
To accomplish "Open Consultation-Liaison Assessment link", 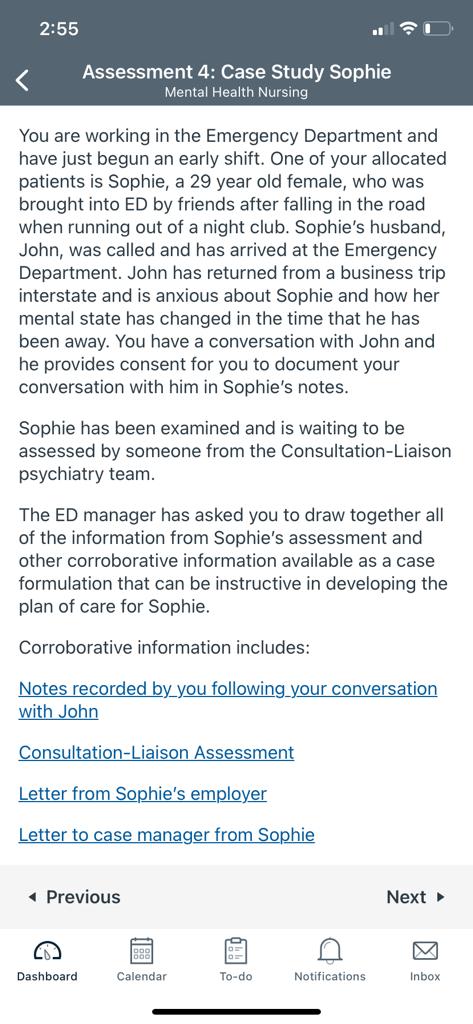I will (156, 752).
